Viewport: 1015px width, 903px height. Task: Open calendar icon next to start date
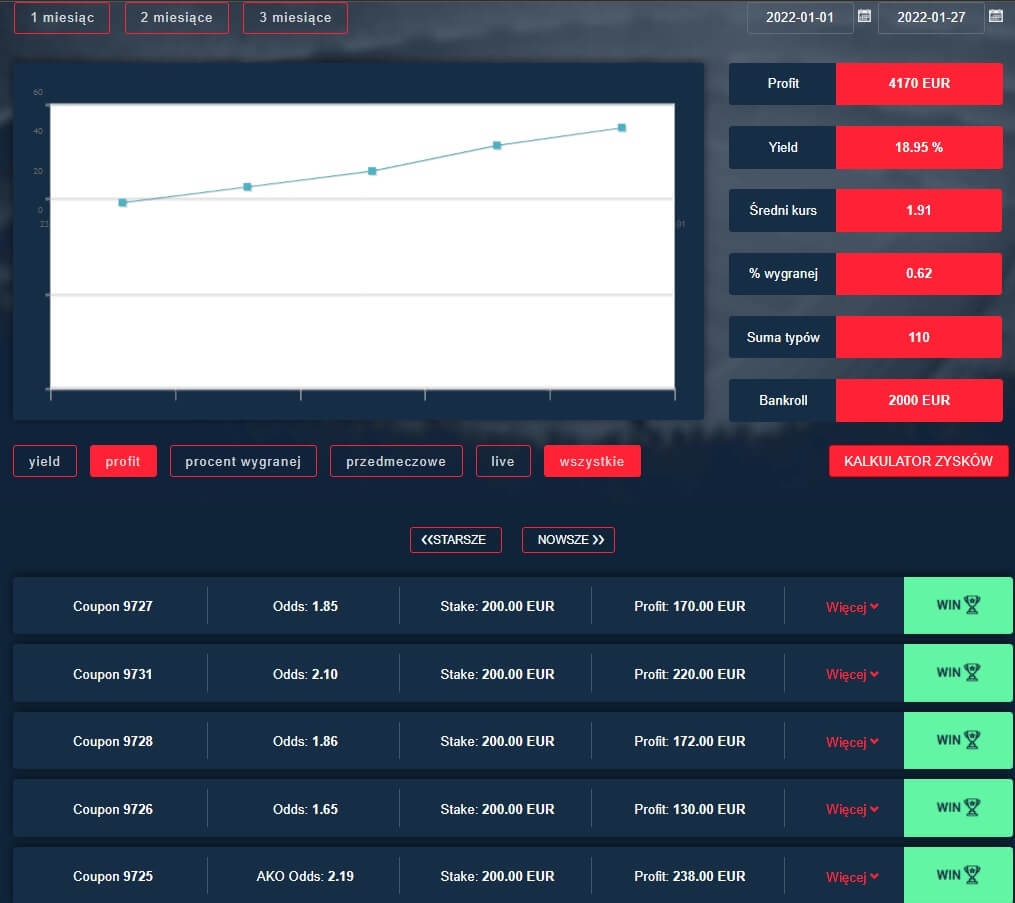point(865,16)
